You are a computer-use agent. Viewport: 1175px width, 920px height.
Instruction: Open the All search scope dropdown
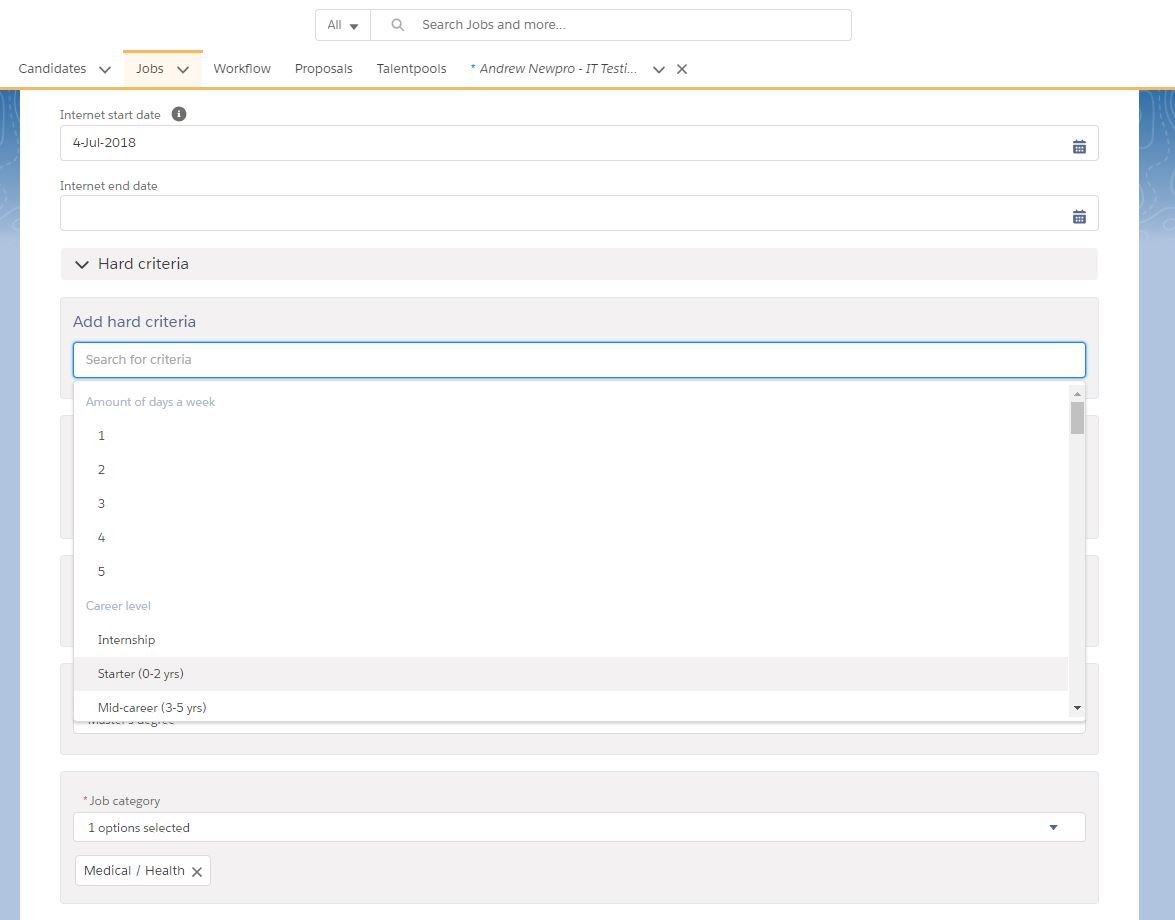pos(342,25)
